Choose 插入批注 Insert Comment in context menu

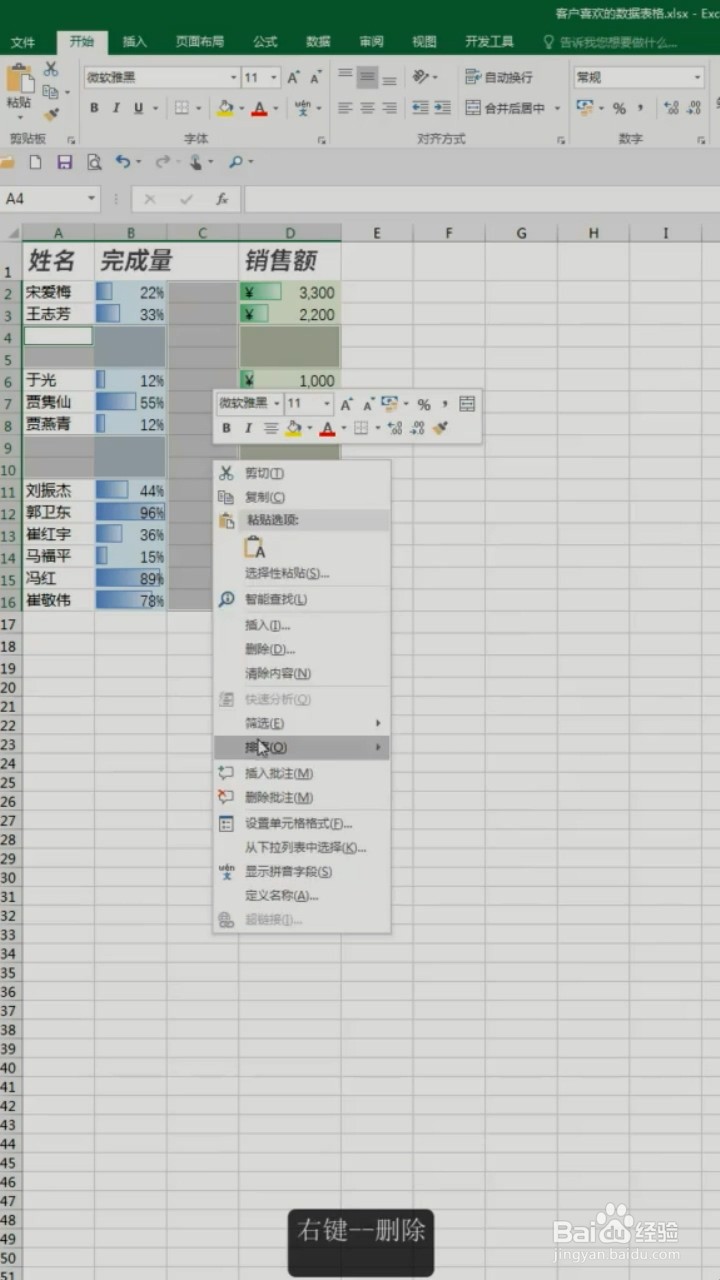point(301,773)
